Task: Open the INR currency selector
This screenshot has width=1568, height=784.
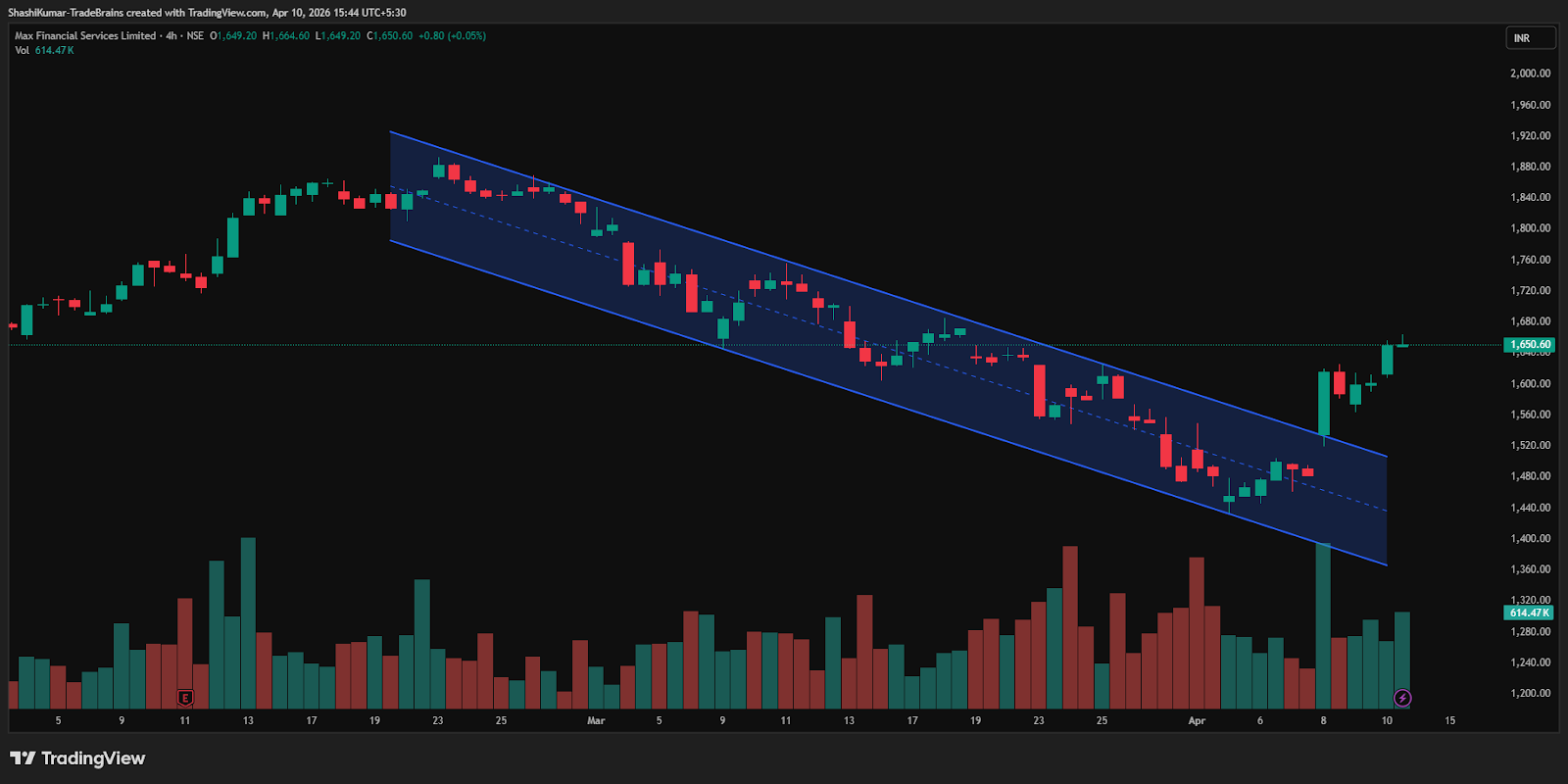Action: click(1530, 38)
